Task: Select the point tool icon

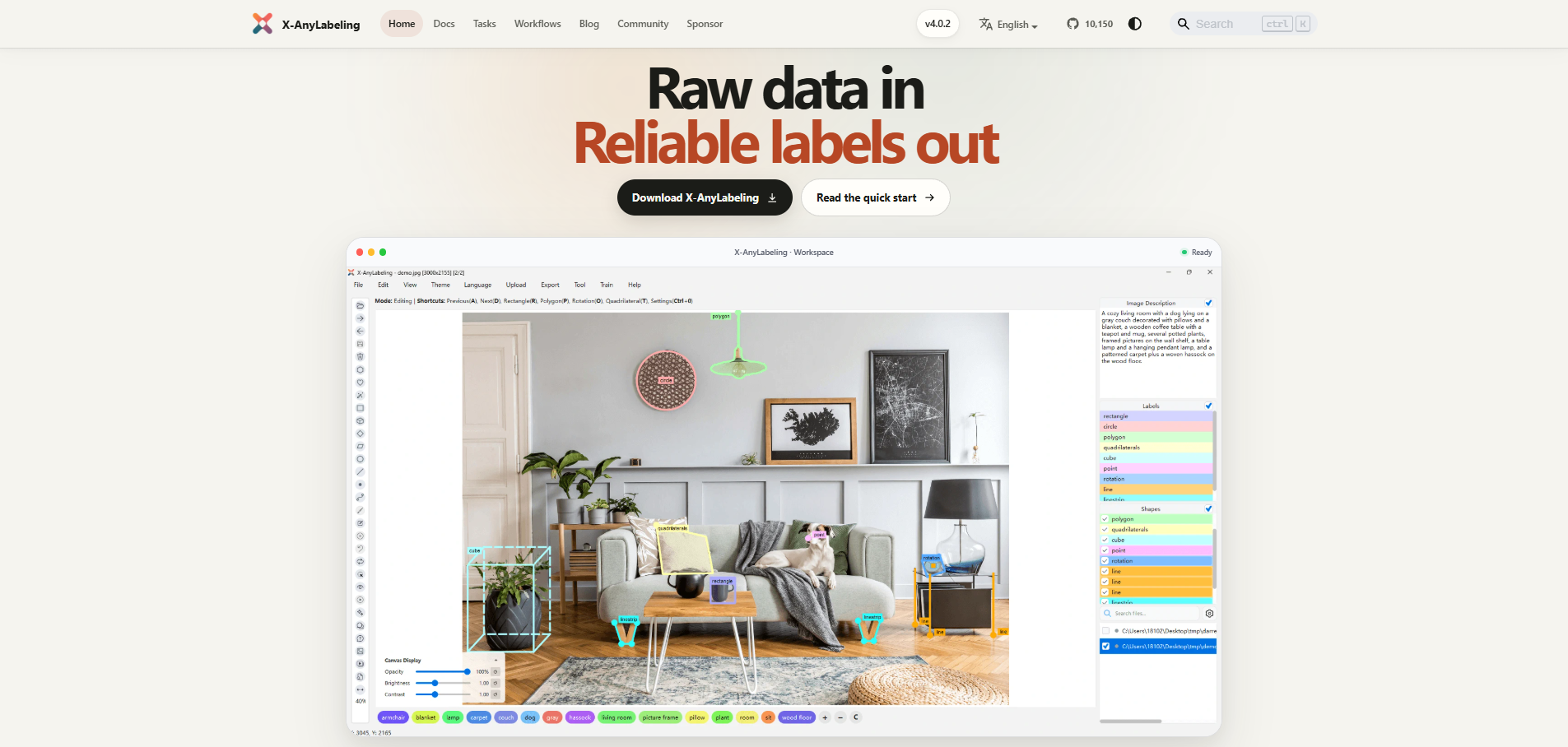Action: tap(360, 485)
